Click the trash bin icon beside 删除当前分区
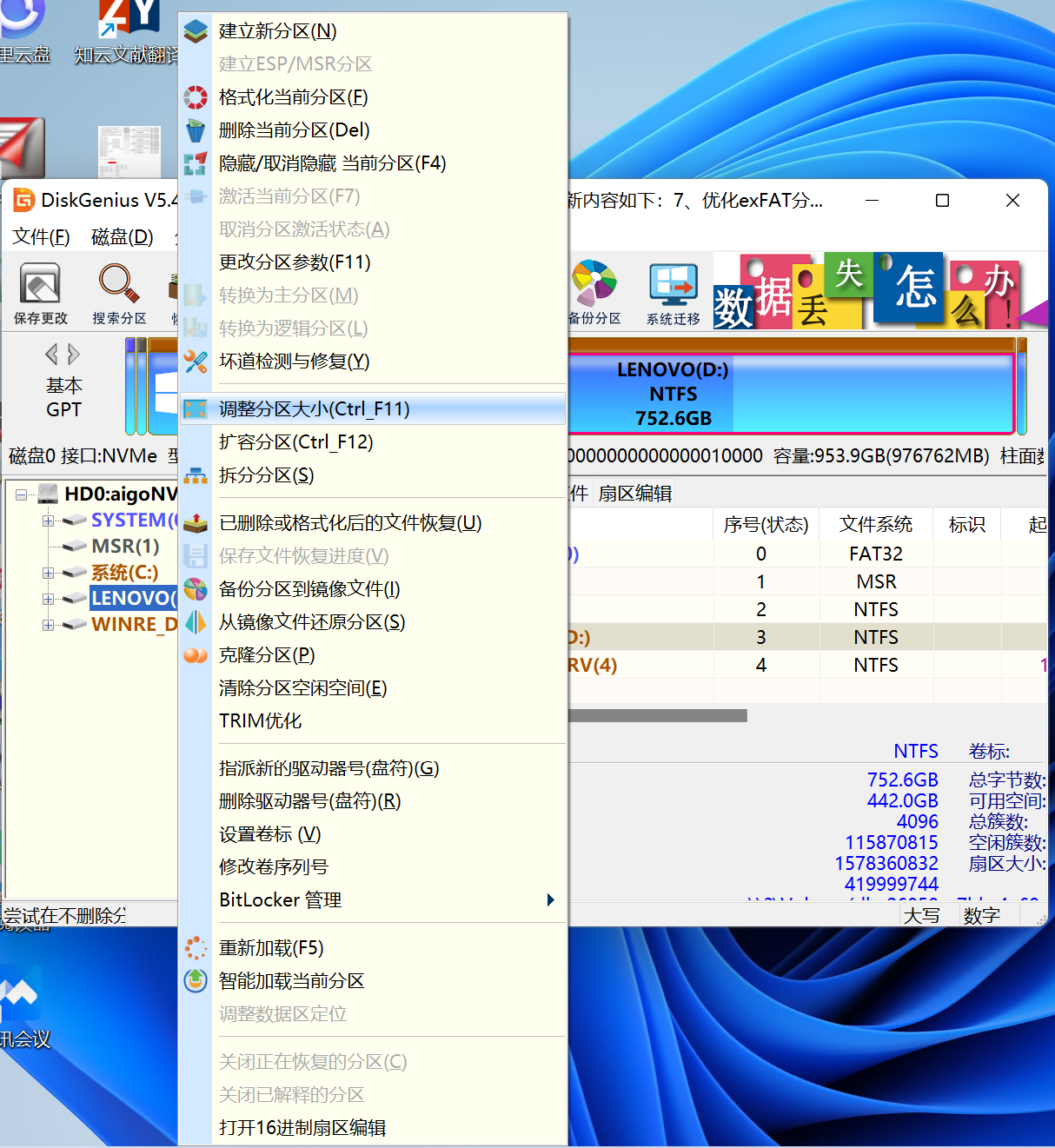 [196, 130]
